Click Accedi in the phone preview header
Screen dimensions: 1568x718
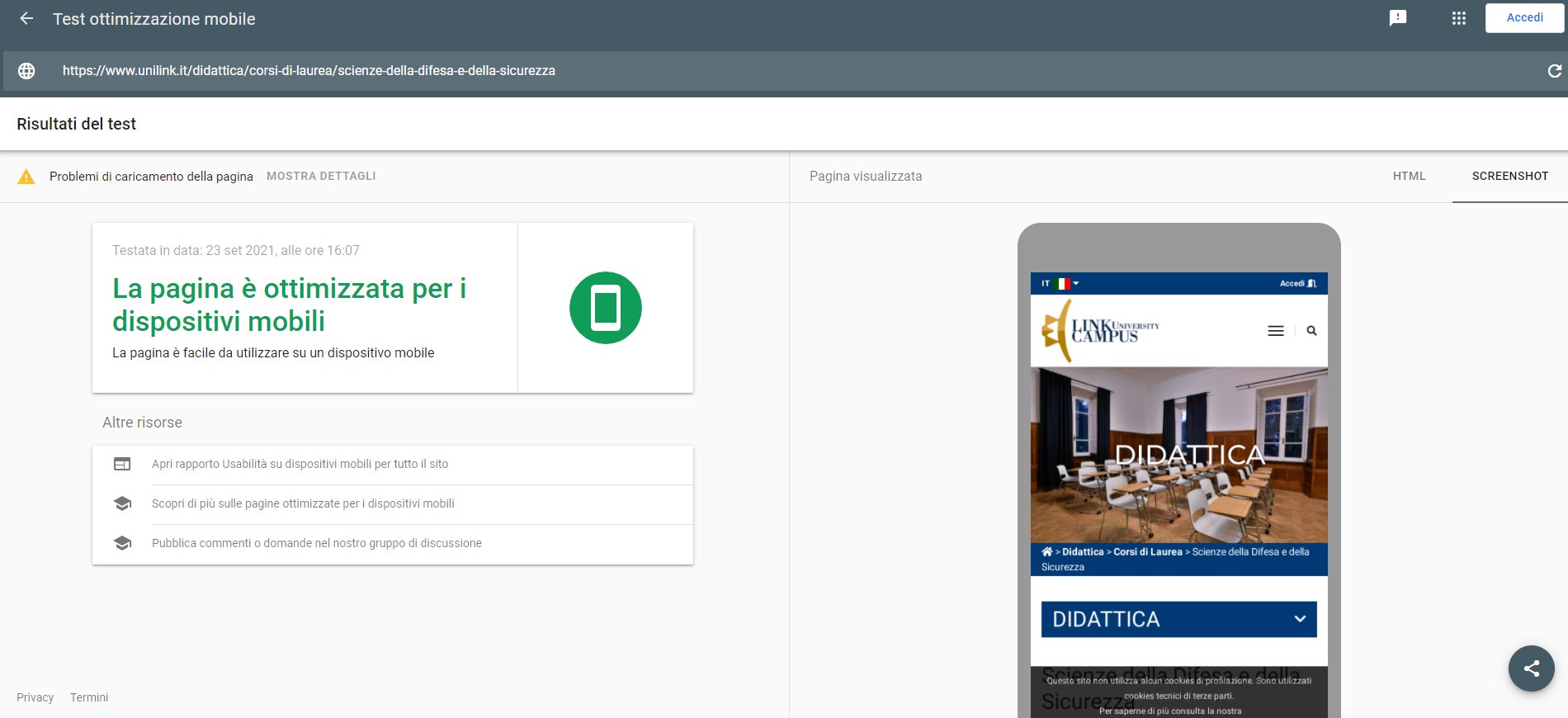1297,283
